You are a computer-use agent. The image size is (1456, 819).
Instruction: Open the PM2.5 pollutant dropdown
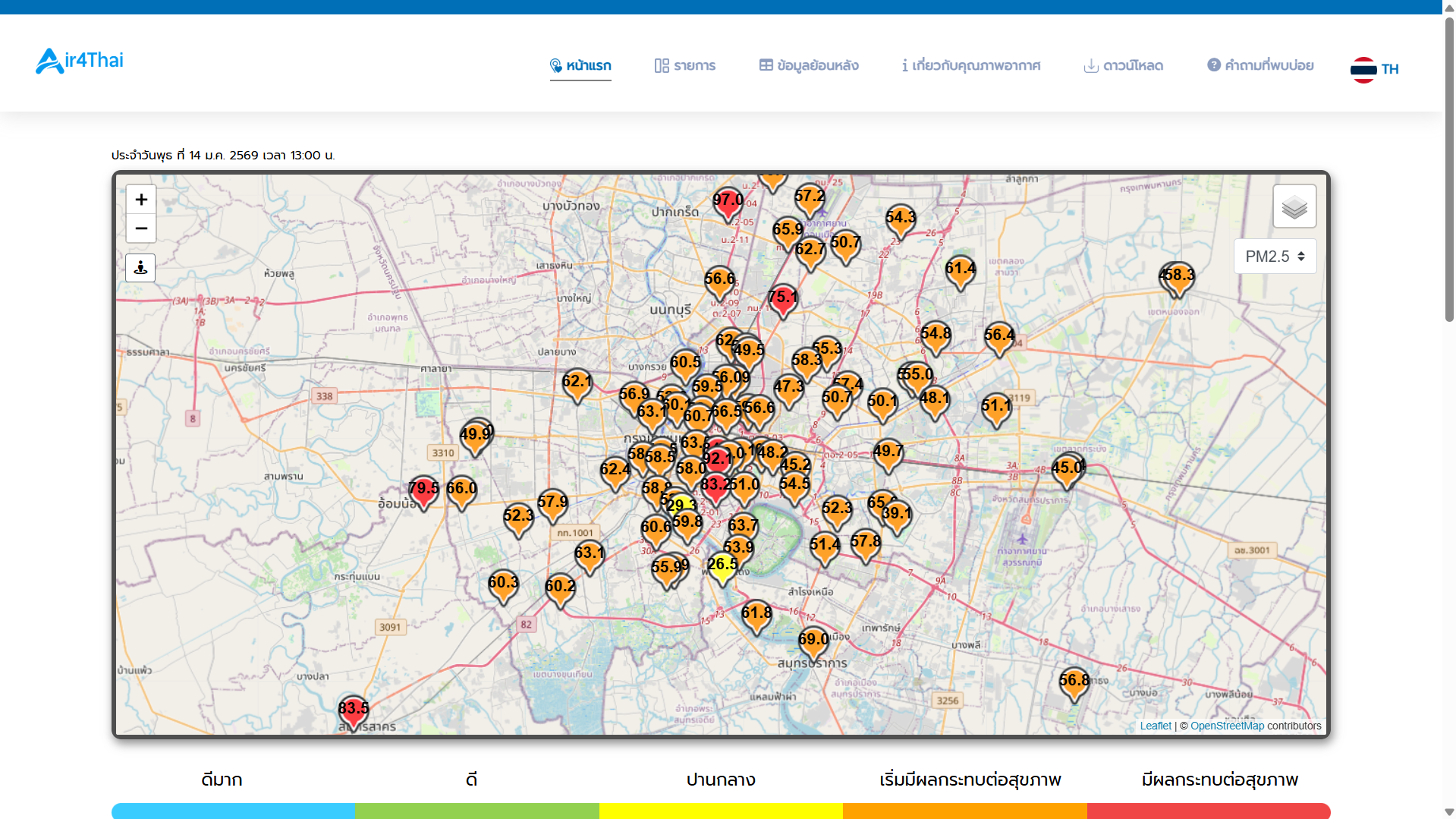coord(1275,257)
